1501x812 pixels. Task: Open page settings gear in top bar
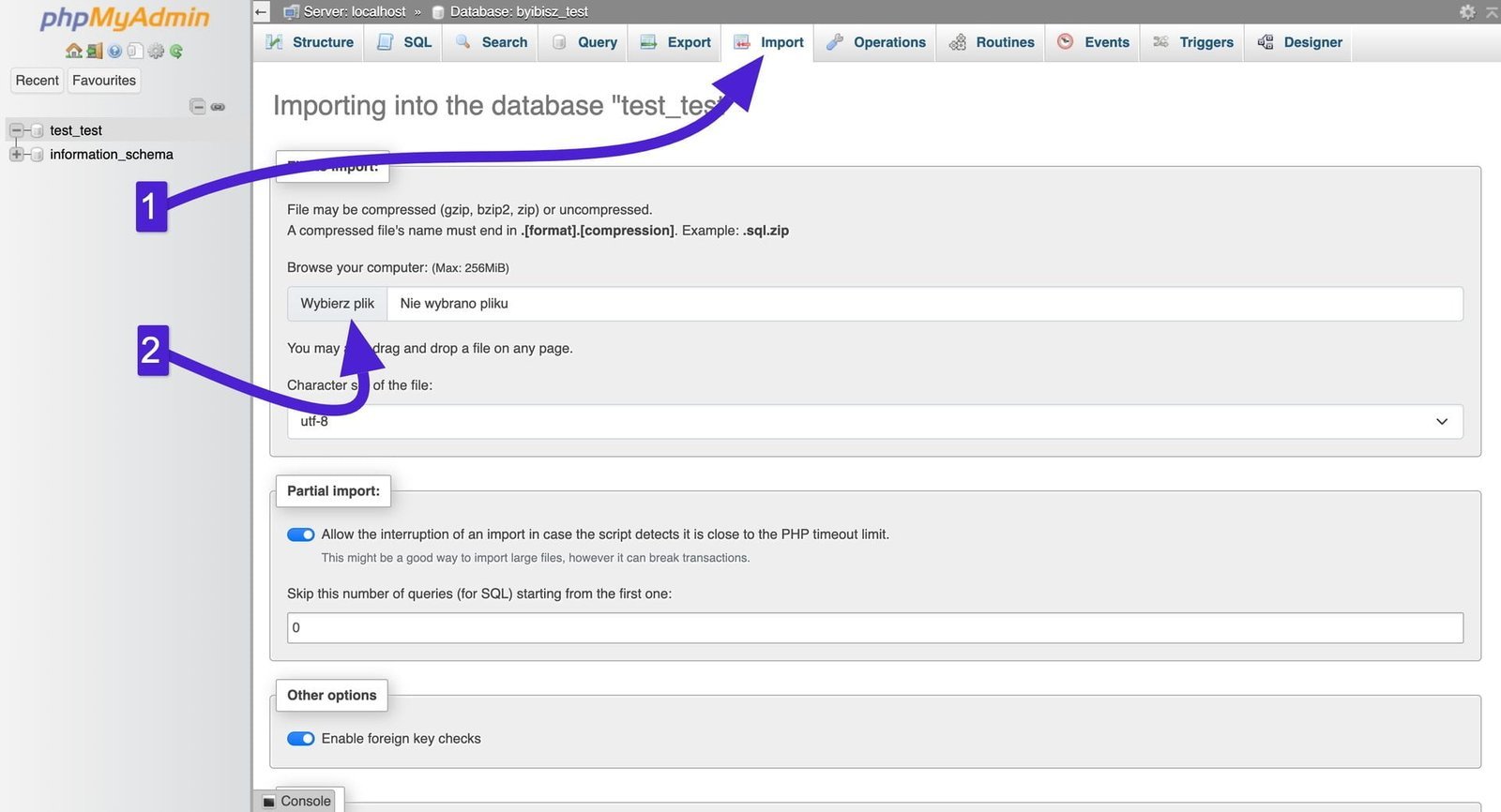(1467, 11)
